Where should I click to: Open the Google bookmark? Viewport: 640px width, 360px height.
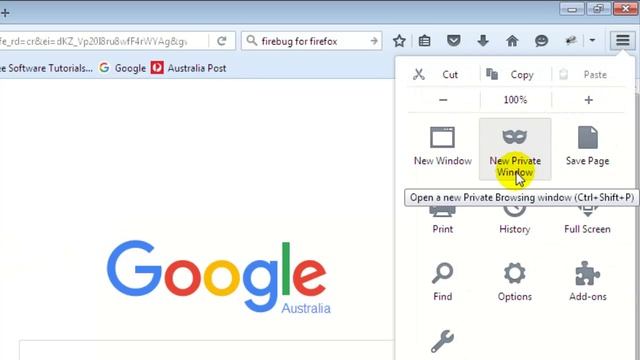pyautogui.click(x=122, y=68)
